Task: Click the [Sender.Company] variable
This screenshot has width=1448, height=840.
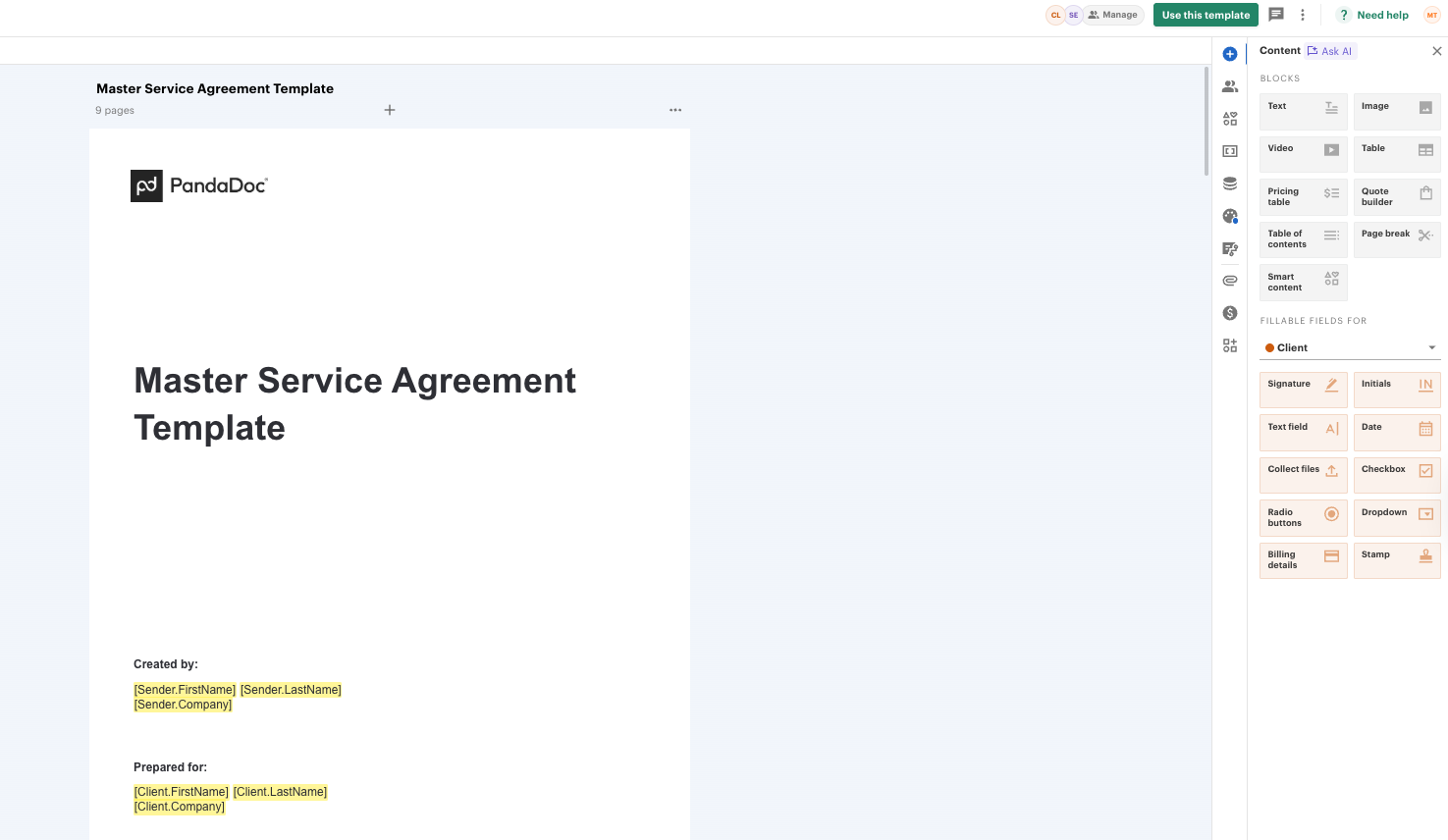Action: [183, 705]
